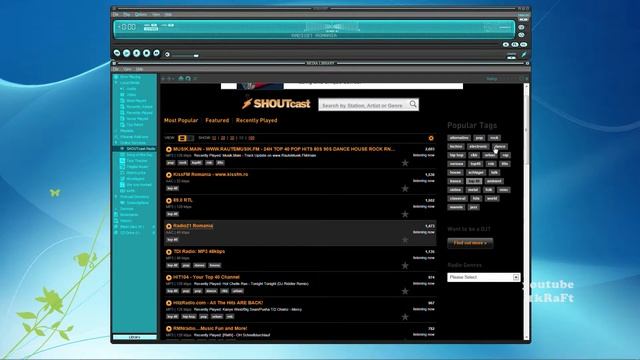Screen dimensions: 640x360
Task: Open the Most Popular tab
Action: 181,120
